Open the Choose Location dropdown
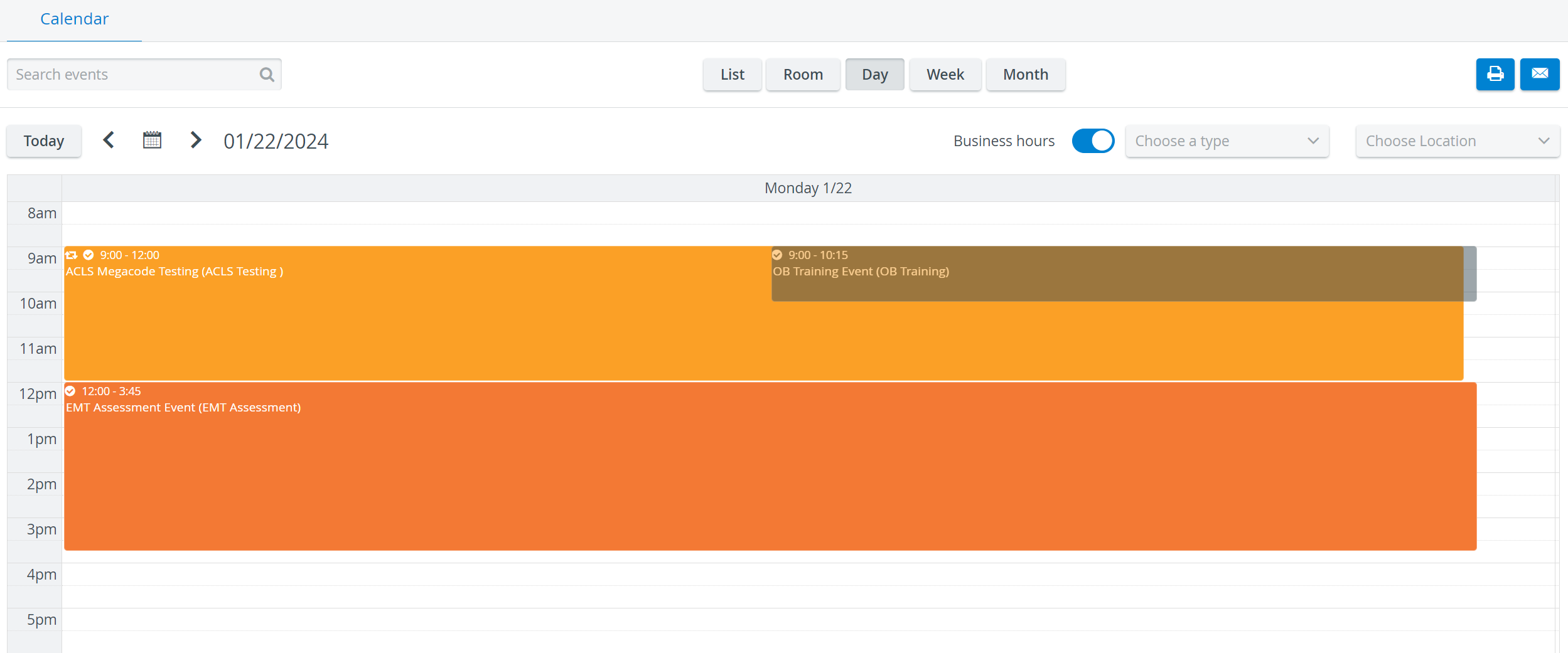This screenshot has width=1568, height=653. coord(1458,141)
